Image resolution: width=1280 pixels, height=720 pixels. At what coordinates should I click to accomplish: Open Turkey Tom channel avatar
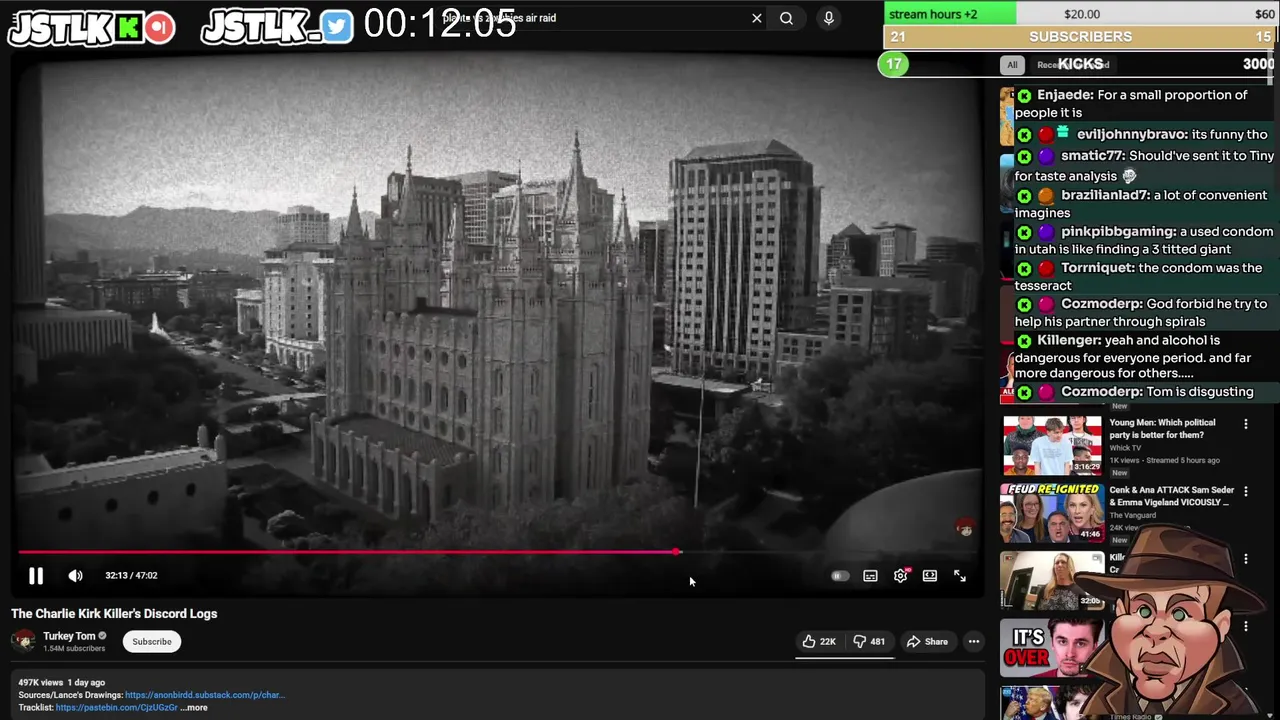coord(24,641)
